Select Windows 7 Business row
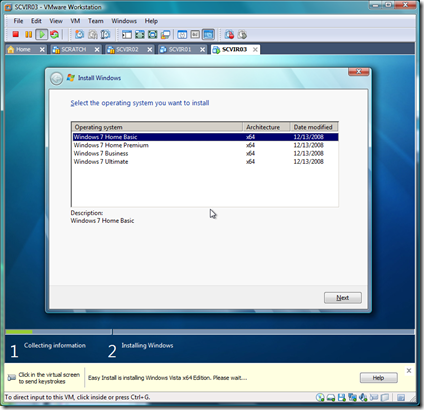The image size is (424, 410). 205,153
